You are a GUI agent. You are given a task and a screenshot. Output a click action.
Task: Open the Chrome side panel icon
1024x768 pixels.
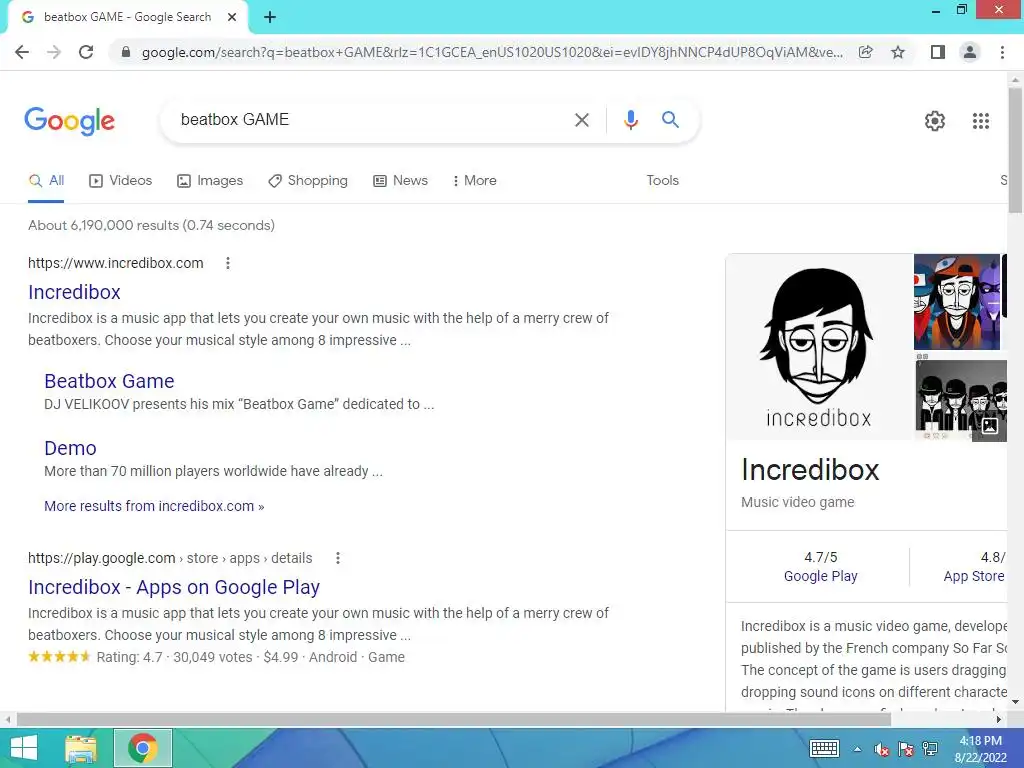point(938,52)
